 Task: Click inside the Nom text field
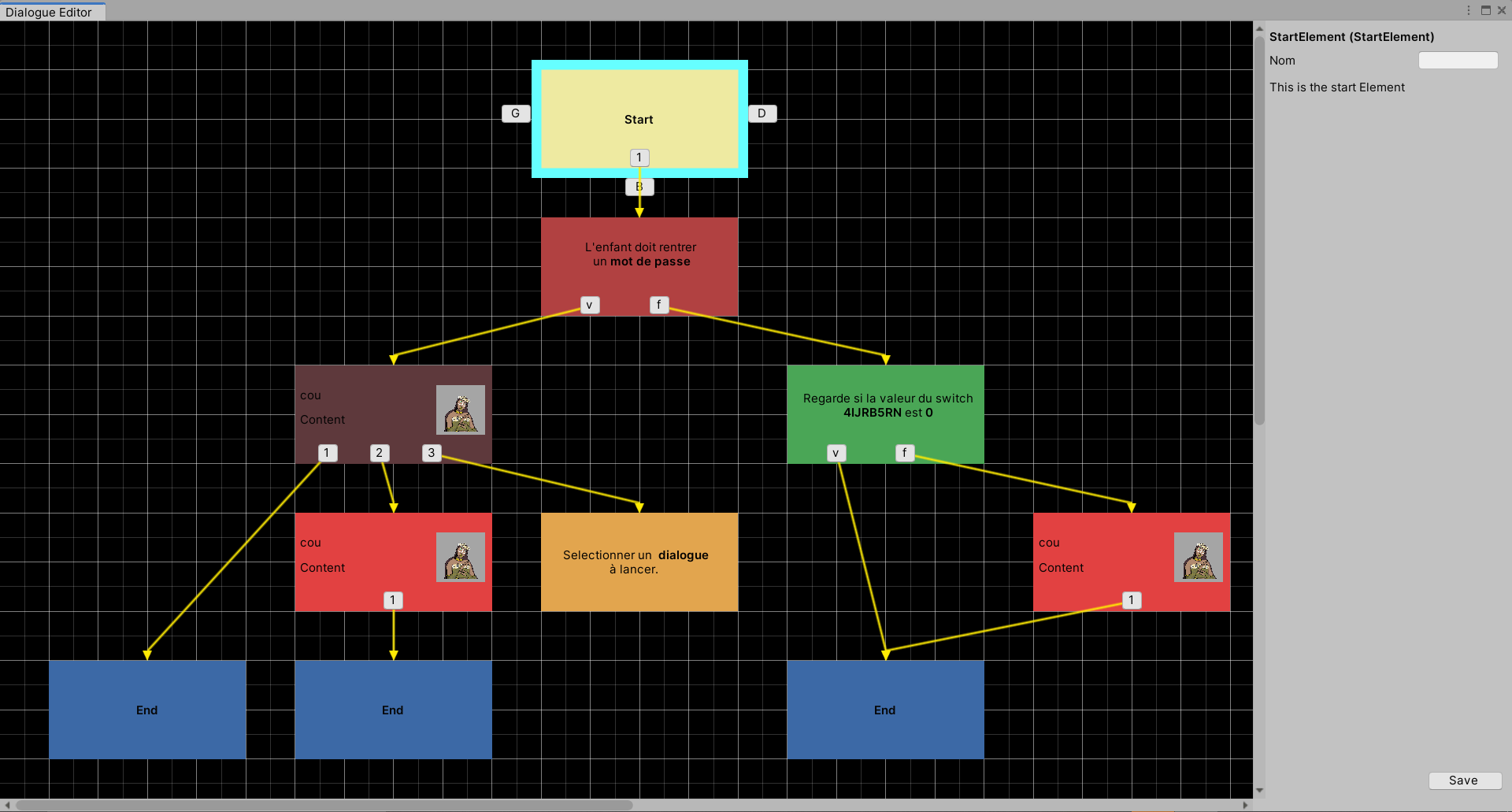pyautogui.click(x=1458, y=60)
